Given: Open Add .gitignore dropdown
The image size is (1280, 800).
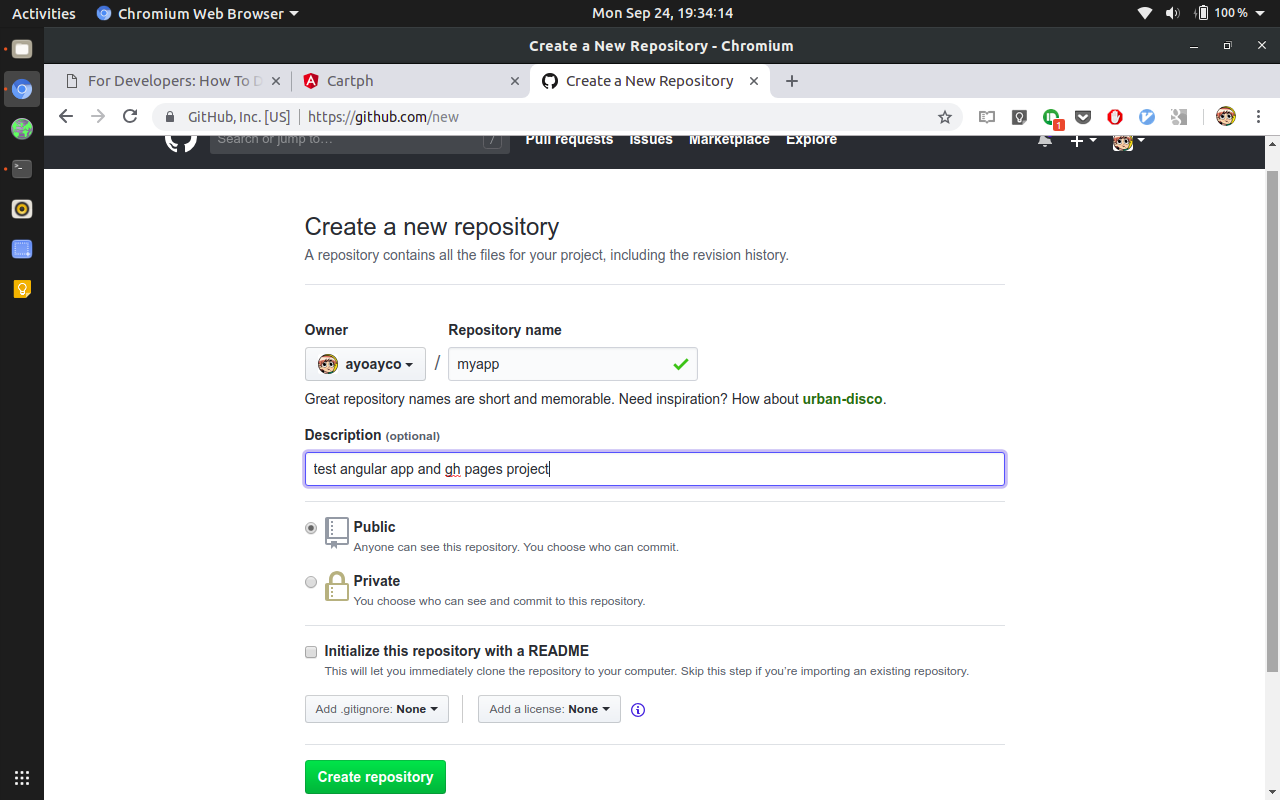Looking at the screenshot, I should tap(376, 709).
